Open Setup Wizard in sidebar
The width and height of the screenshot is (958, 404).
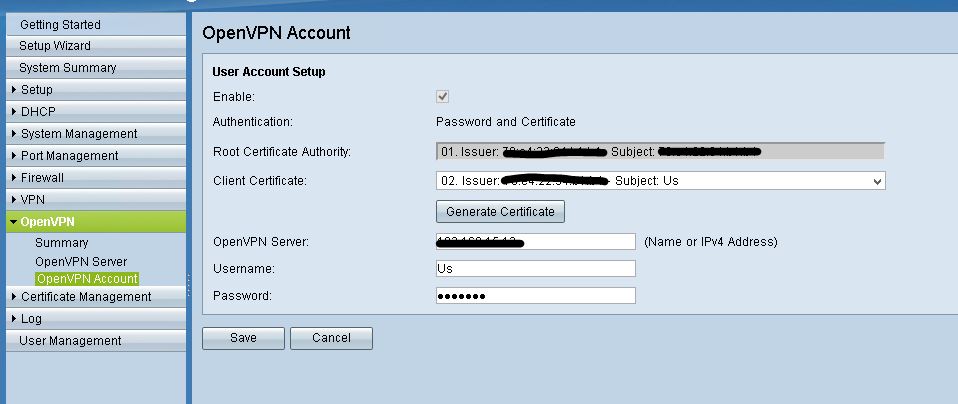point(96,46)
